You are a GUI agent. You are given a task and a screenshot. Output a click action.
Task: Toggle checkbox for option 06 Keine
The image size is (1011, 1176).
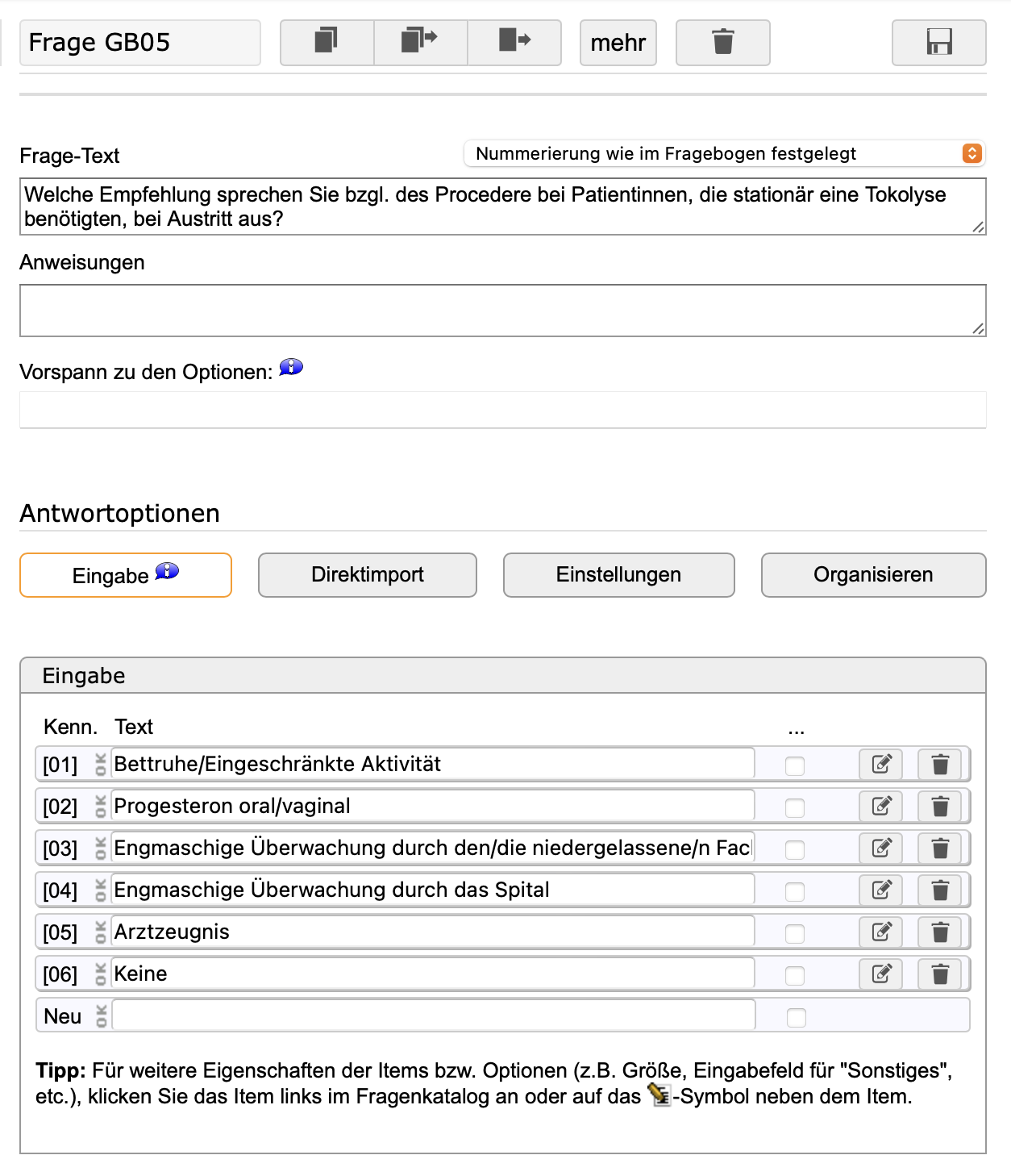click(795, 975)
